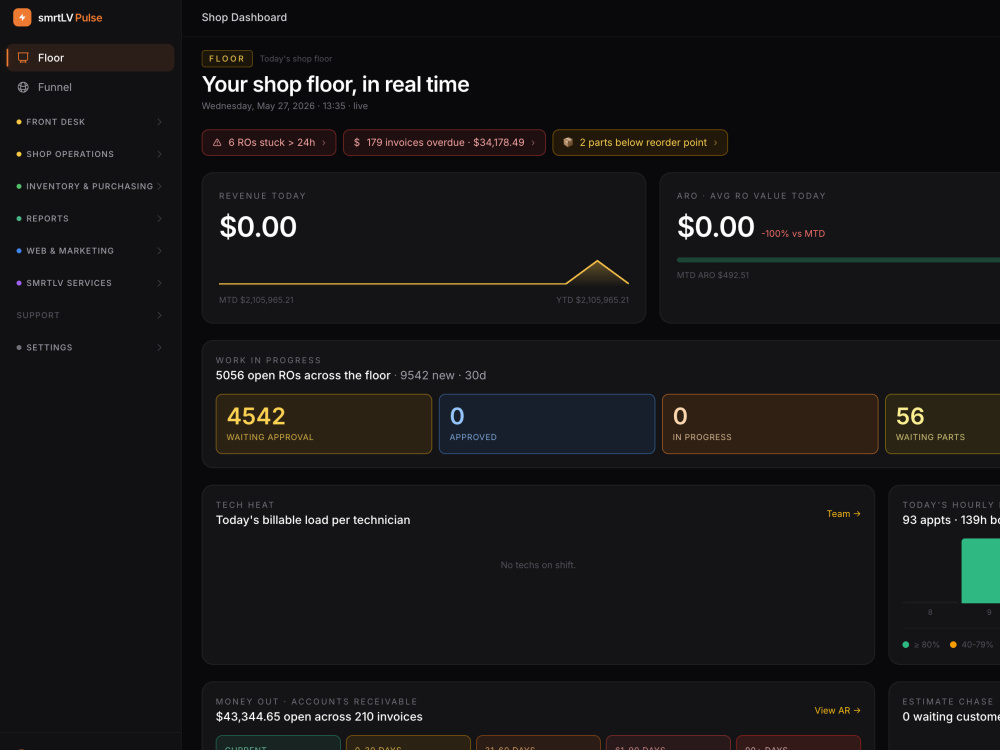Open the 6 ROs stuck > 24h alert
The height and width of the screenshot is (750, 1000).
point(268,143)
